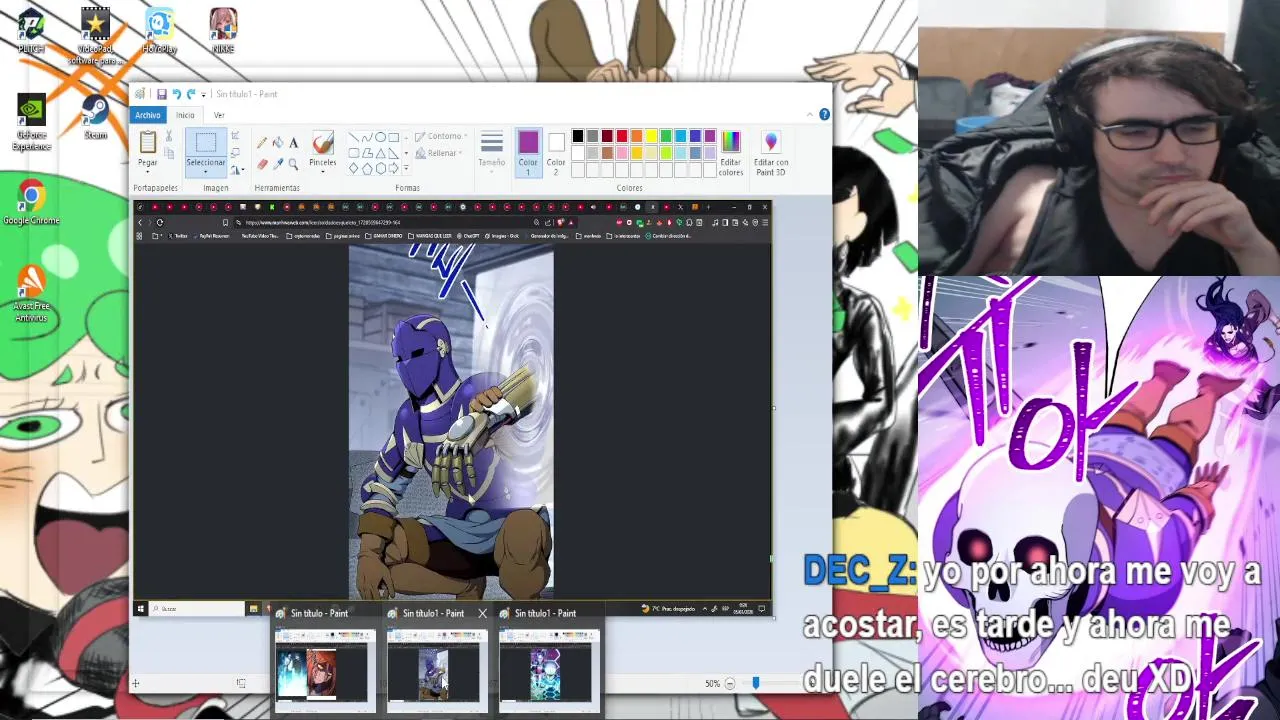
Task: Redo the action in Paint's title bar
Action: click(x=191, y=94)
